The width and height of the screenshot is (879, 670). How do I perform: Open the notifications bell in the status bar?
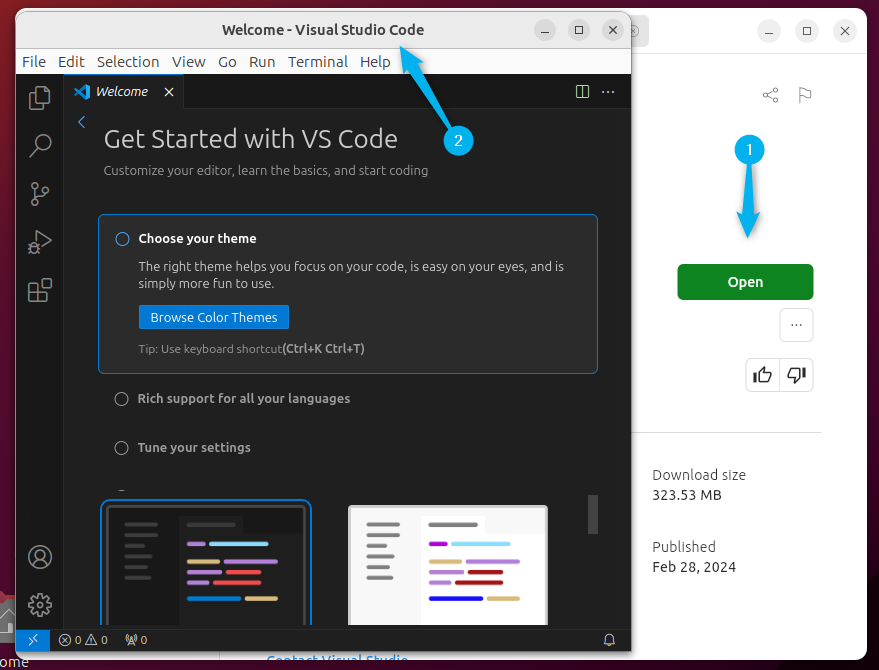coord(609,640)
